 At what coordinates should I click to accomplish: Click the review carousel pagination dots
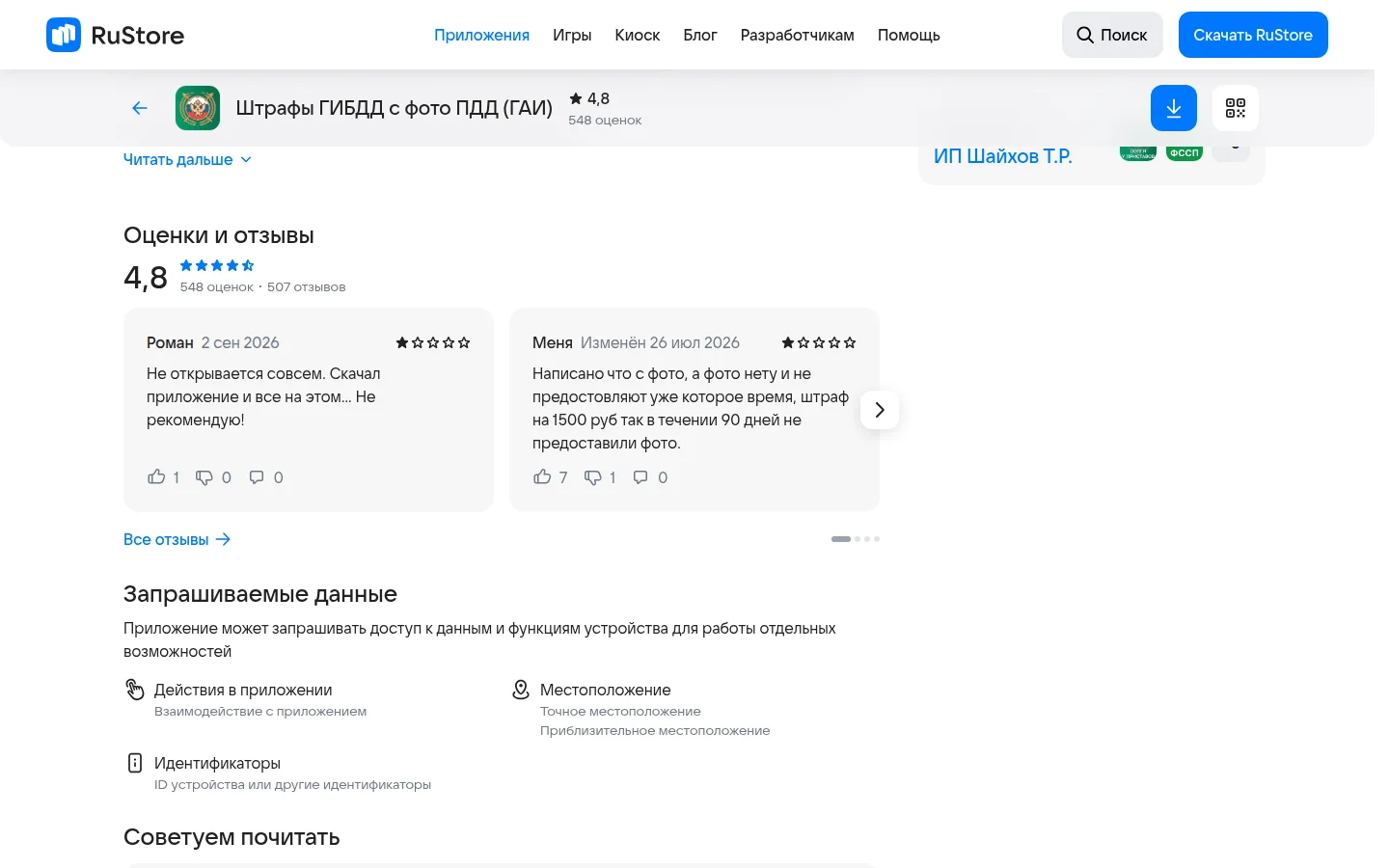856,539
